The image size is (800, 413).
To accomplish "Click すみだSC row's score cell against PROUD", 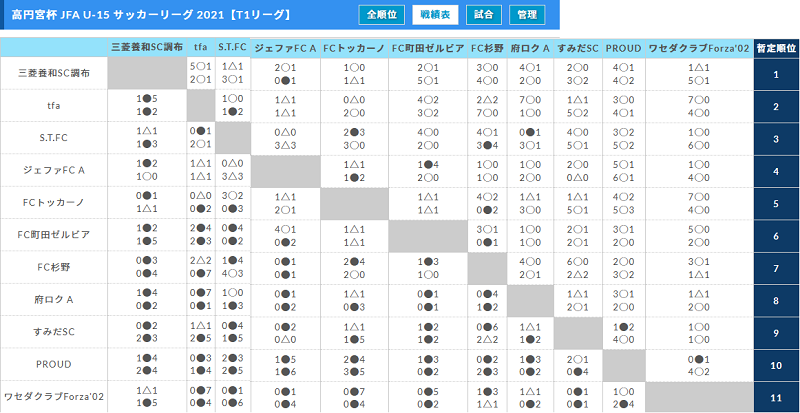I will pyautogui.click(x=623, y=332).
